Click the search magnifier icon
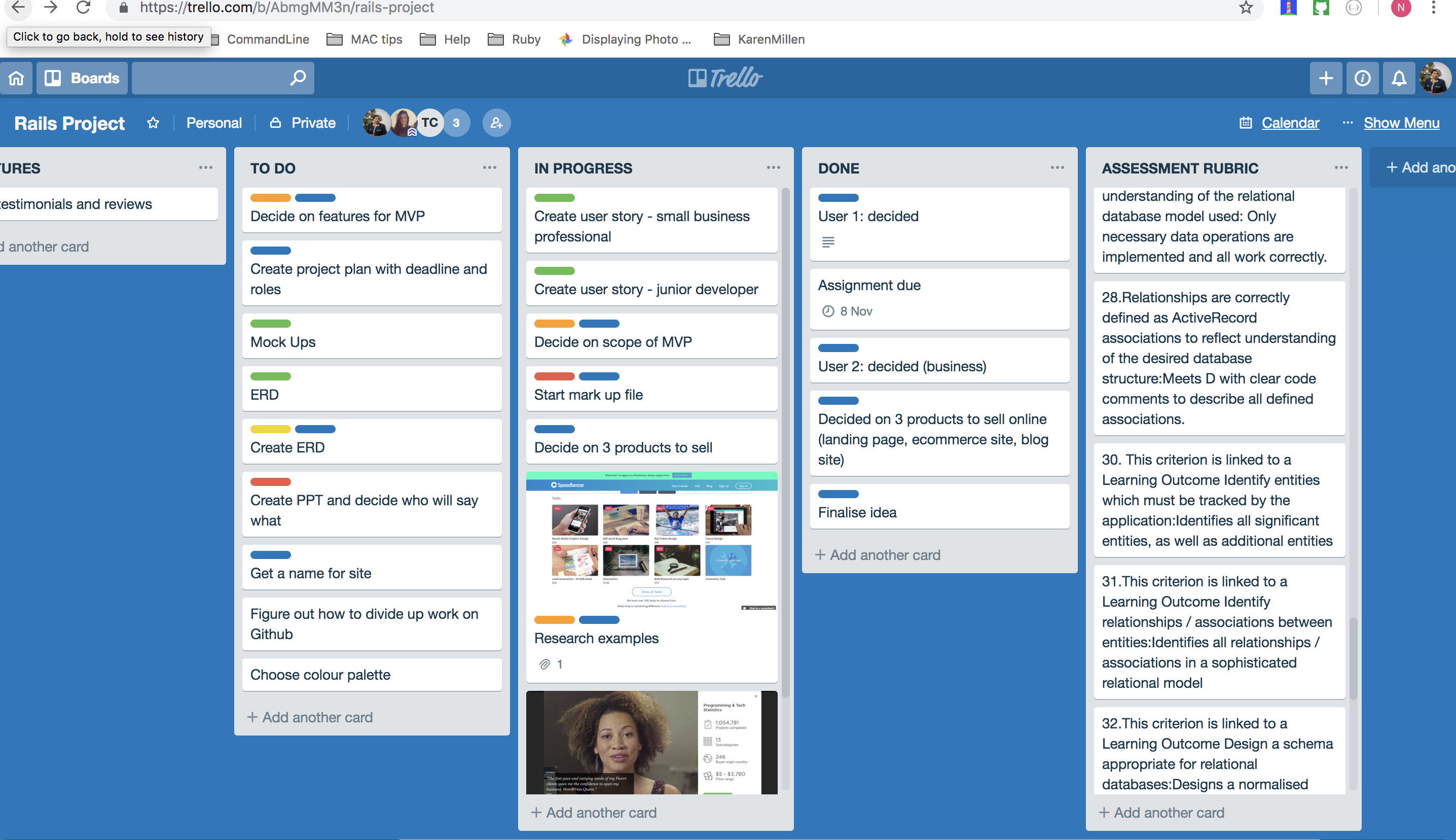This screenshot has width=1456, height=840. coord(298,78)
